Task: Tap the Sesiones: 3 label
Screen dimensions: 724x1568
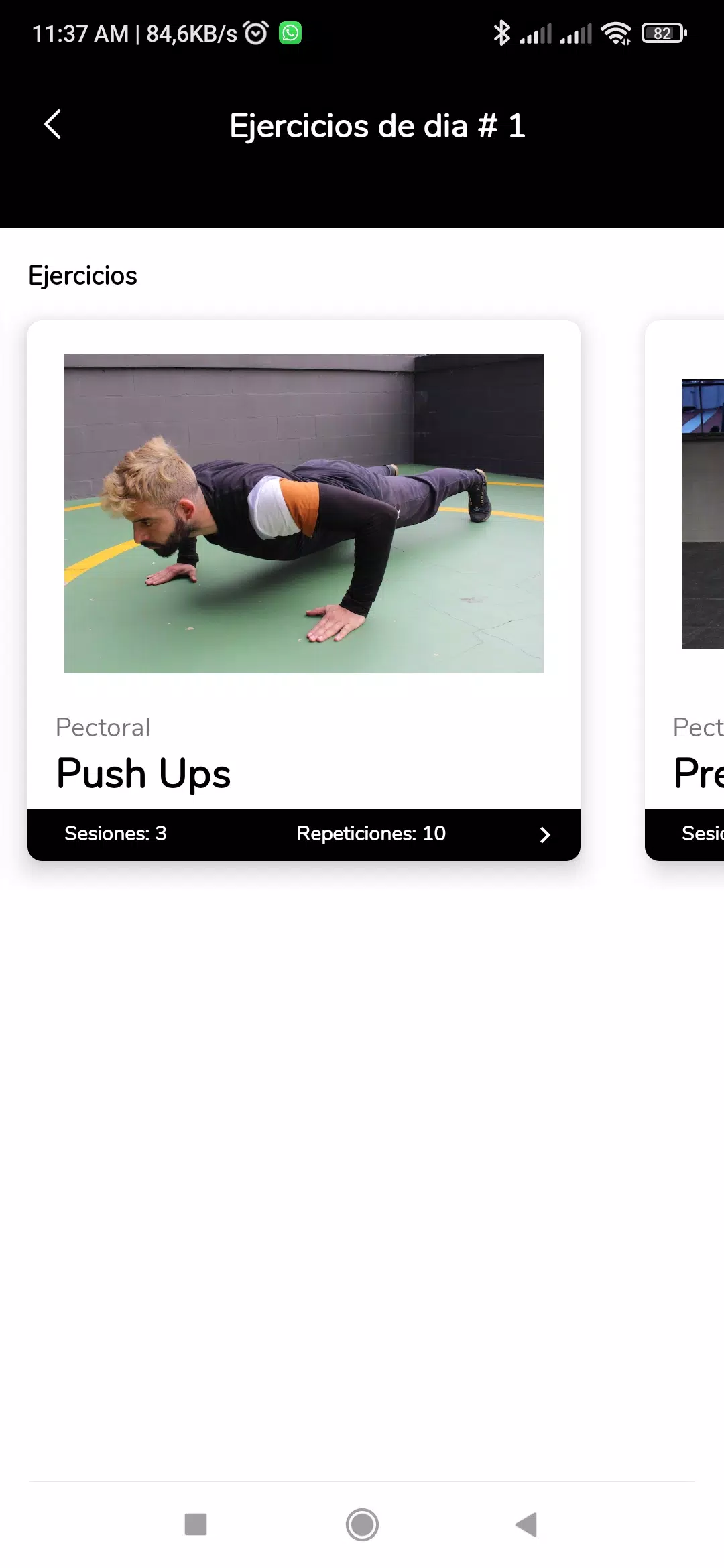Action: pyautogui.click(x=115, y=834)
